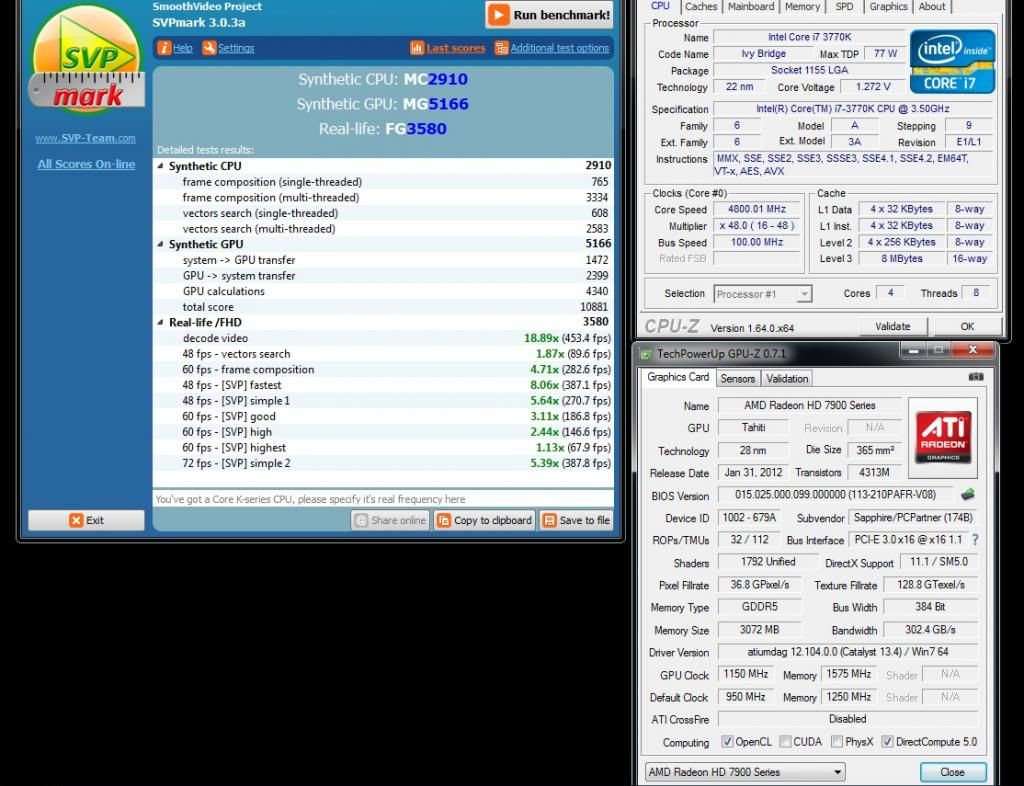1024x786 pixels.
Task: Open the All Scores On-line link
Action: (86, 164)
